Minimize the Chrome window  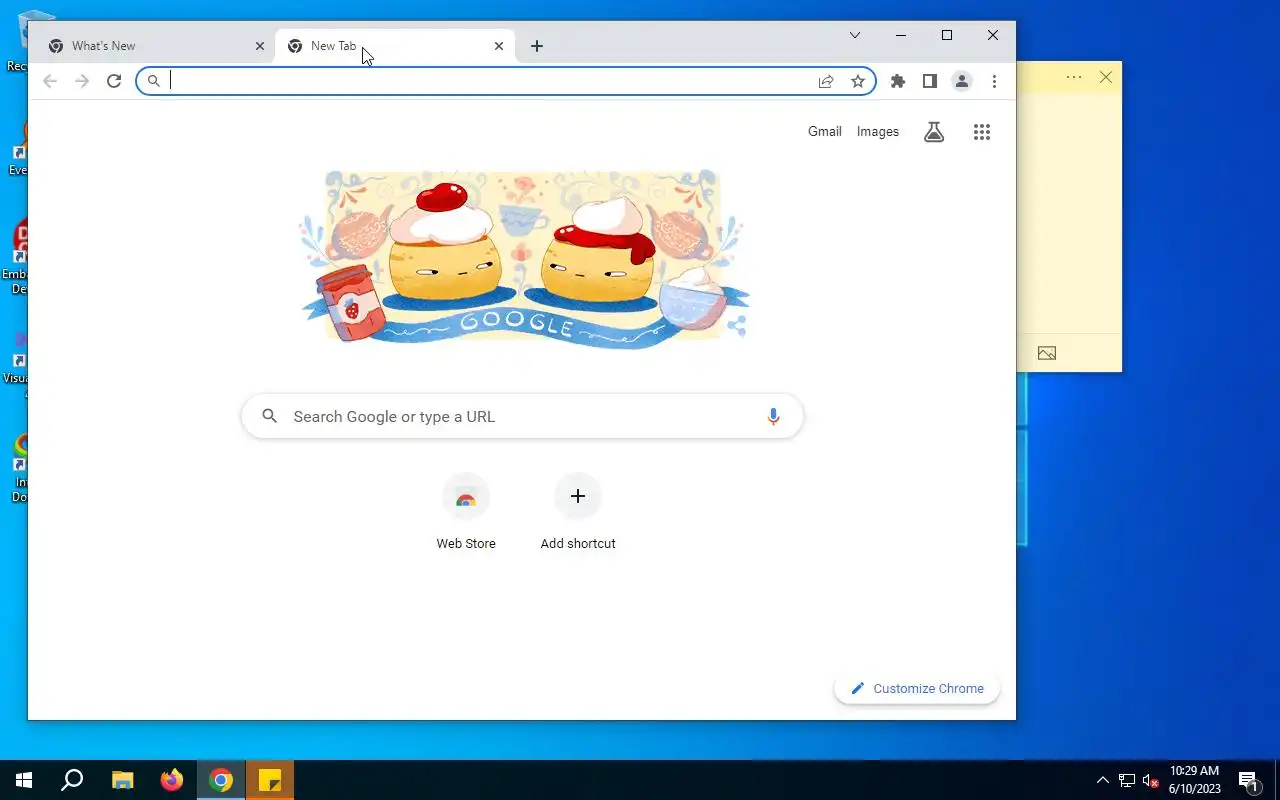pos(901,35)
